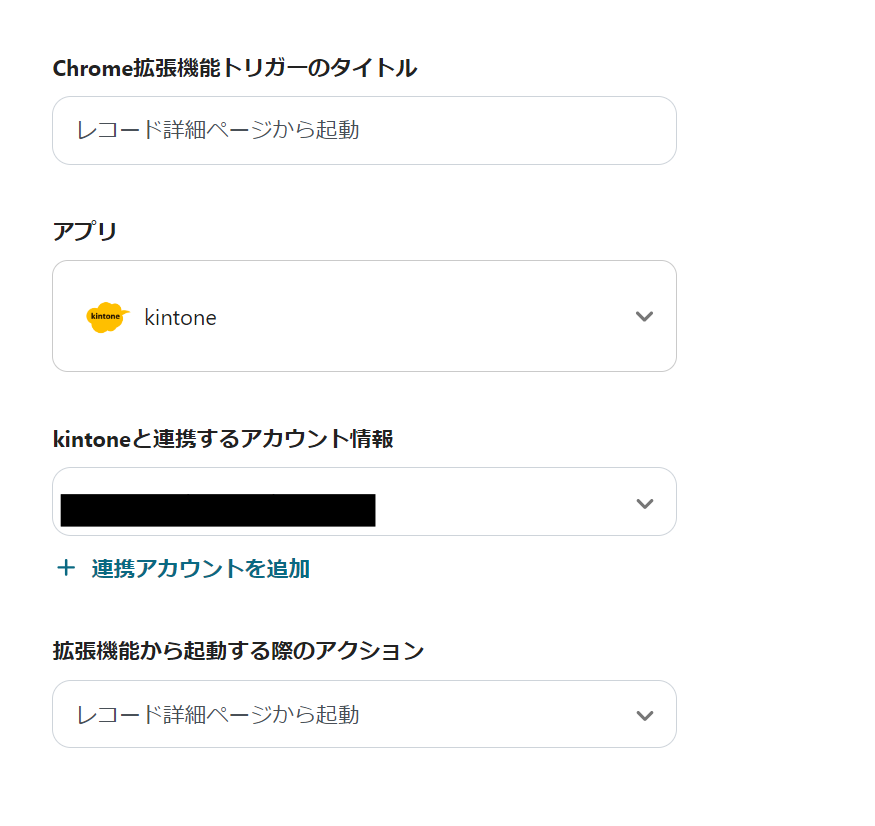Click レコード詳細ページから起動 text in action dropdown
The image size is (875, 826).
pyautogui.click(x=218, y=715)
